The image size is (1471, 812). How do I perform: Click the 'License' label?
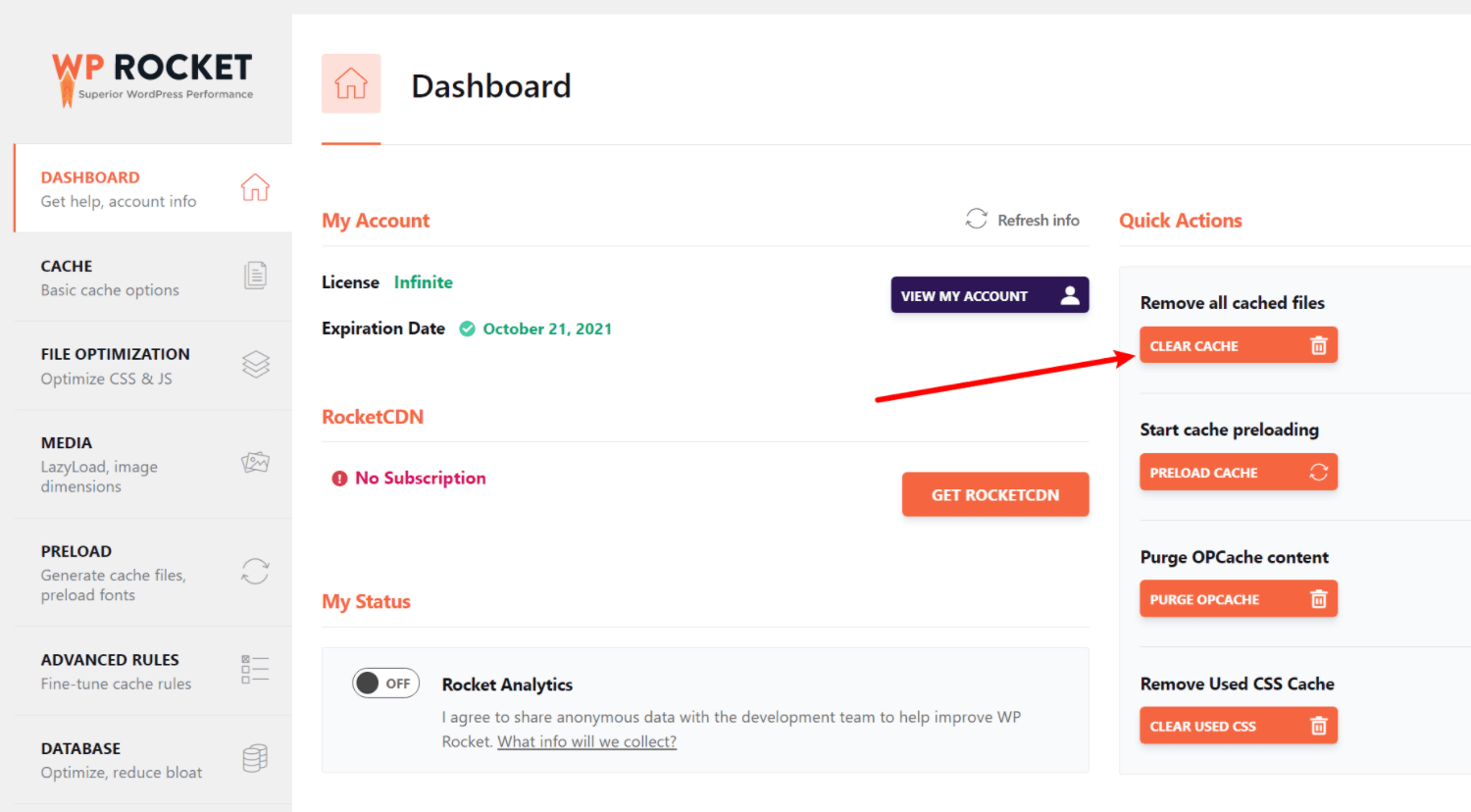tap(350, 282)
